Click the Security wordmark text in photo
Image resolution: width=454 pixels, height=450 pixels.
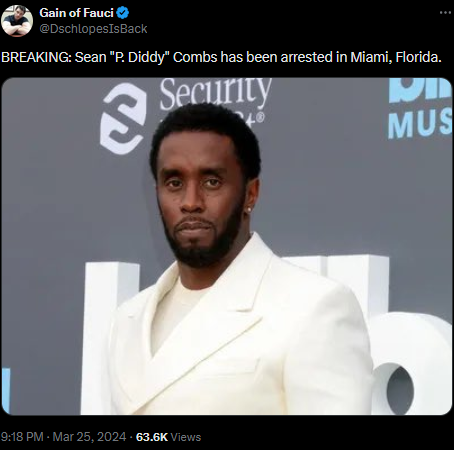click(215, 93)
